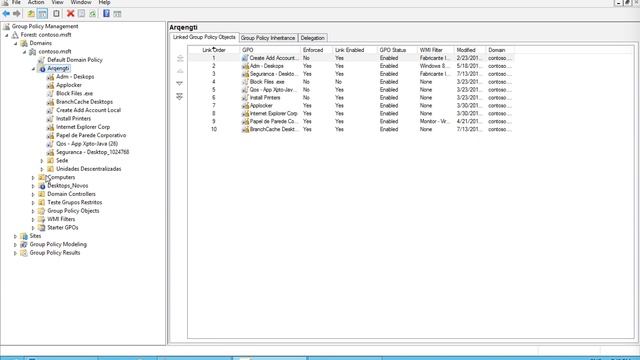Click the blue Back arrow in toolbar

coord(6,13)
